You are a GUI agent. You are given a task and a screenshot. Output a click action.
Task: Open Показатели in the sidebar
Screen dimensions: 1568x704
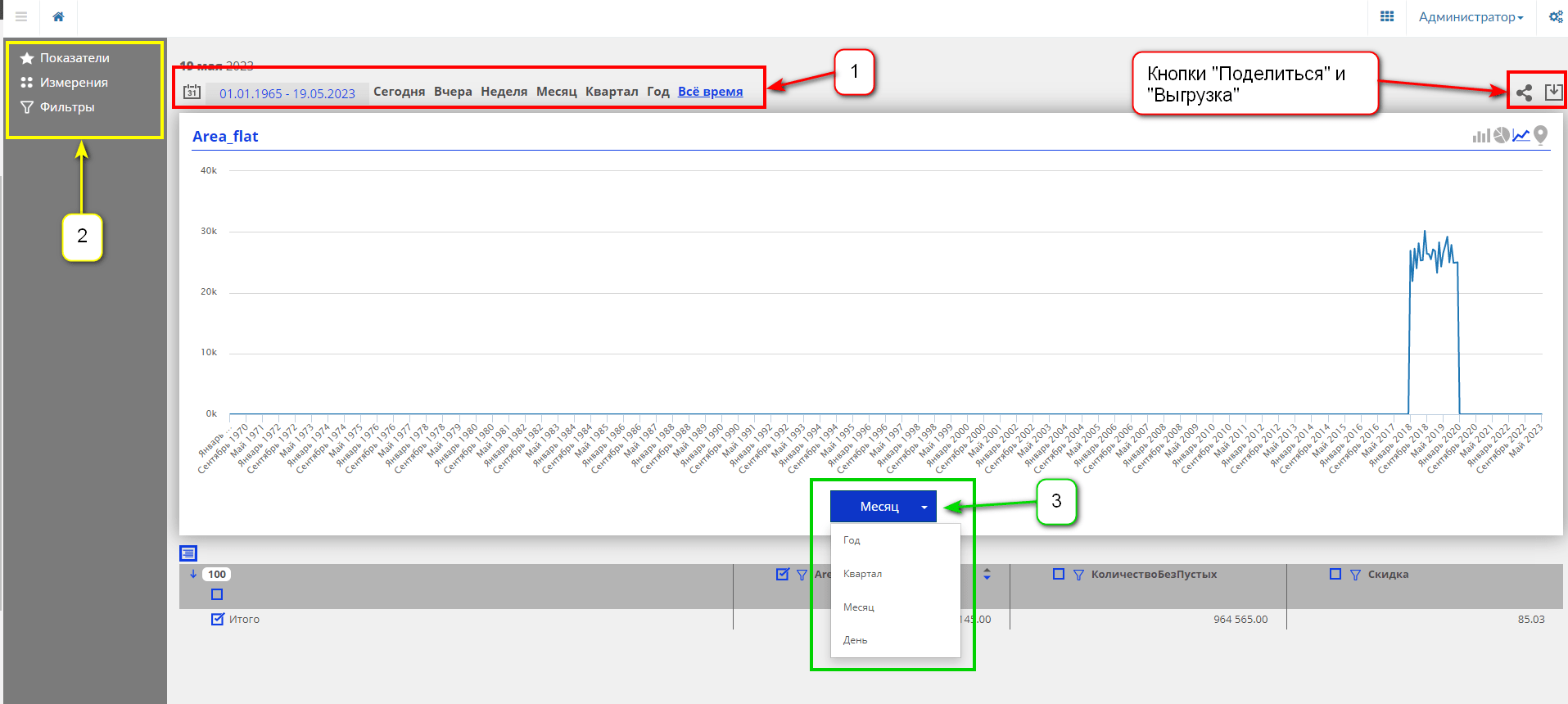click(75, 58)
